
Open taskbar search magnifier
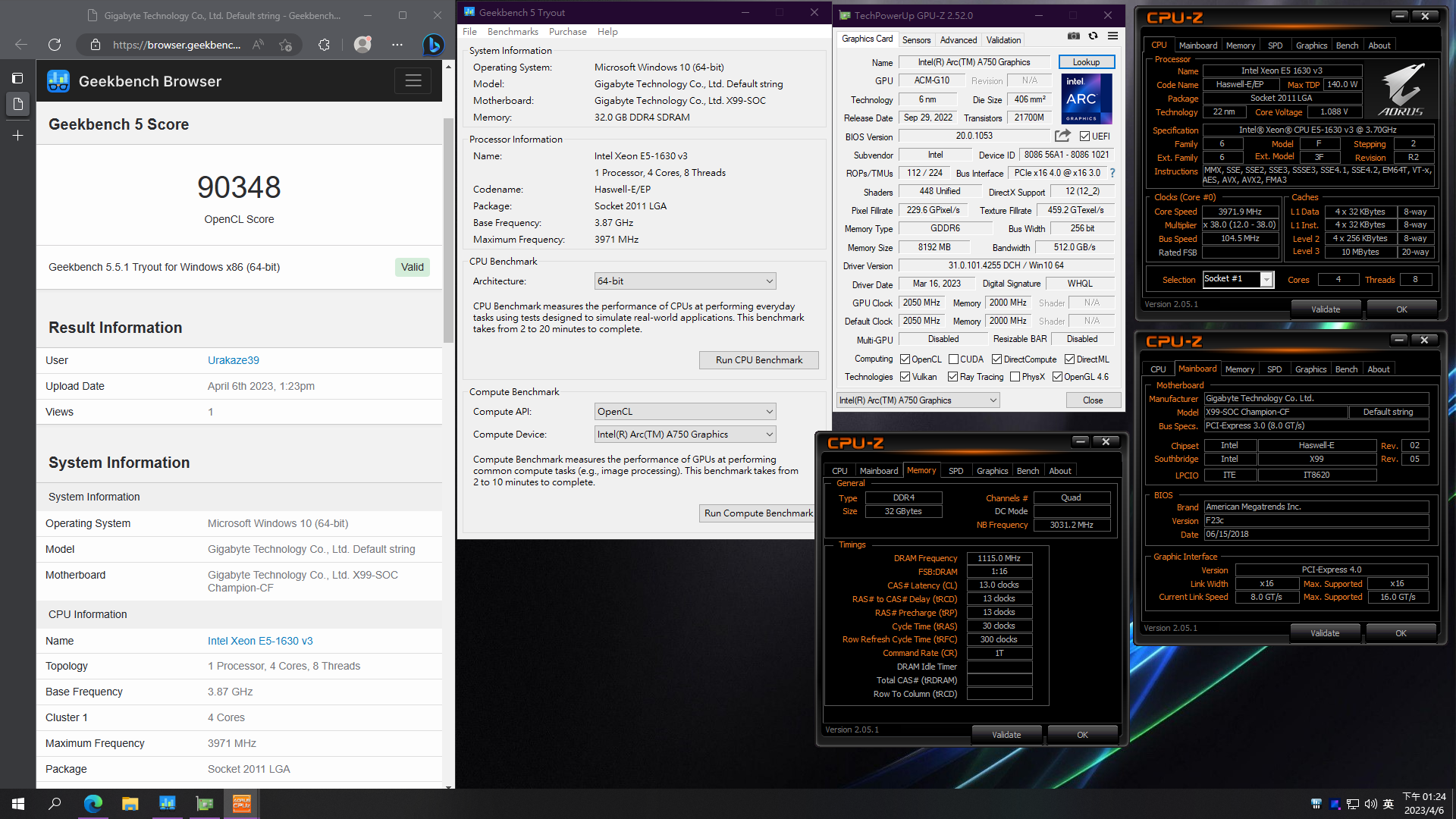click(55, 804)
